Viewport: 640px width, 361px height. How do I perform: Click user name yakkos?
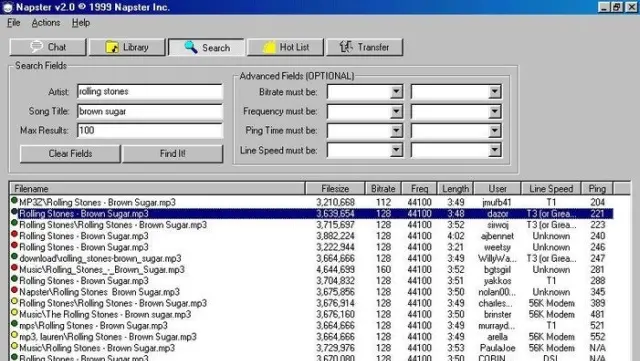point(497,281)
